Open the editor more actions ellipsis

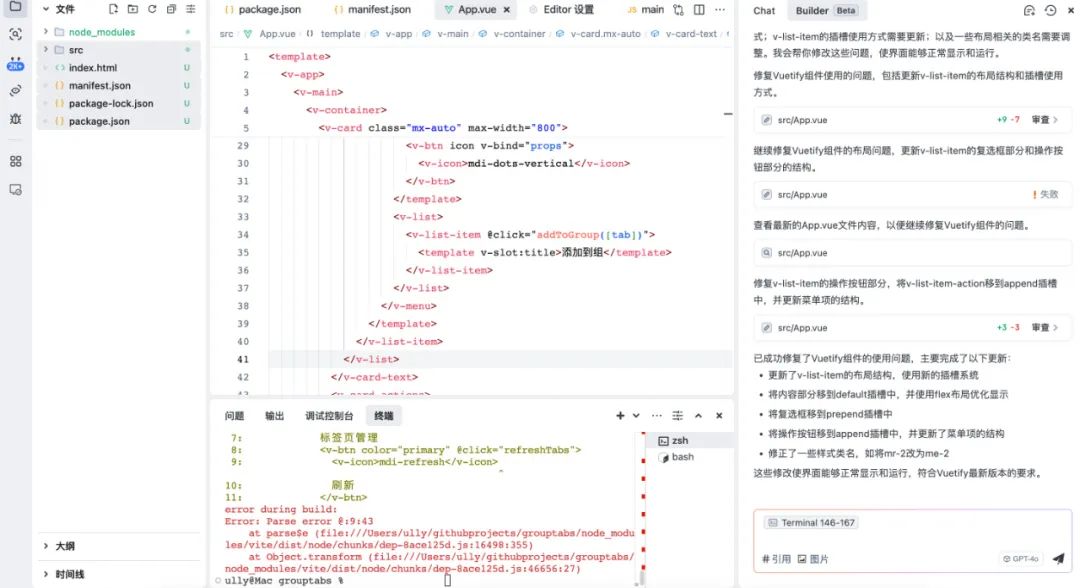[720, 10]
